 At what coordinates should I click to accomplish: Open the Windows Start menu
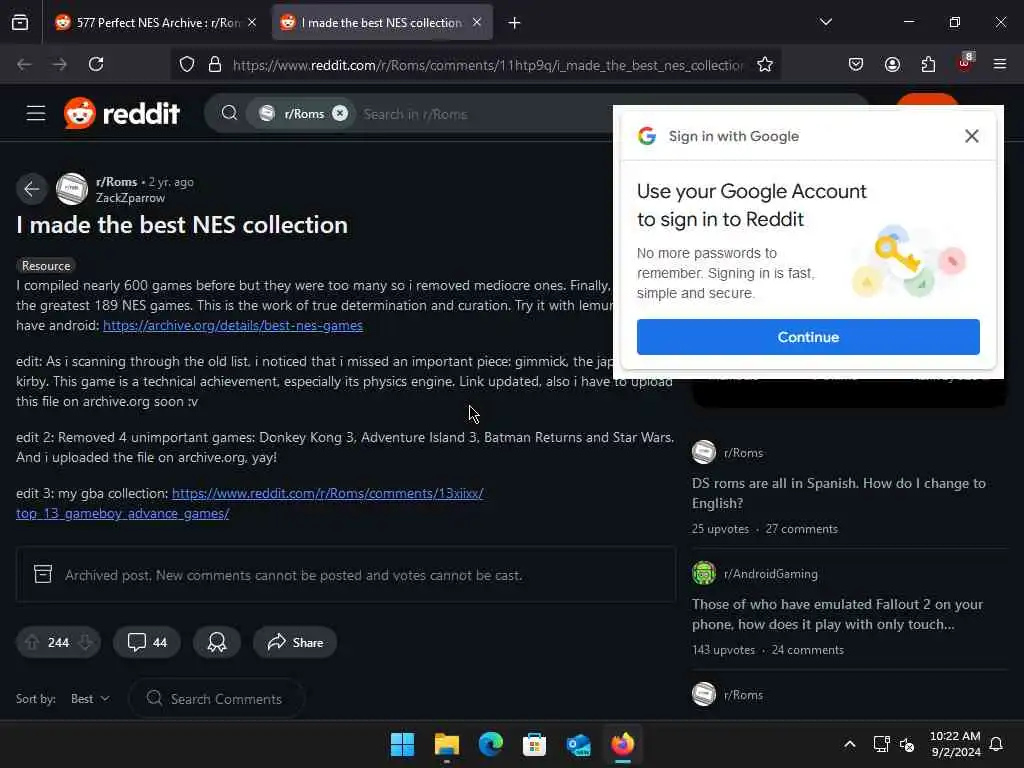402,744
